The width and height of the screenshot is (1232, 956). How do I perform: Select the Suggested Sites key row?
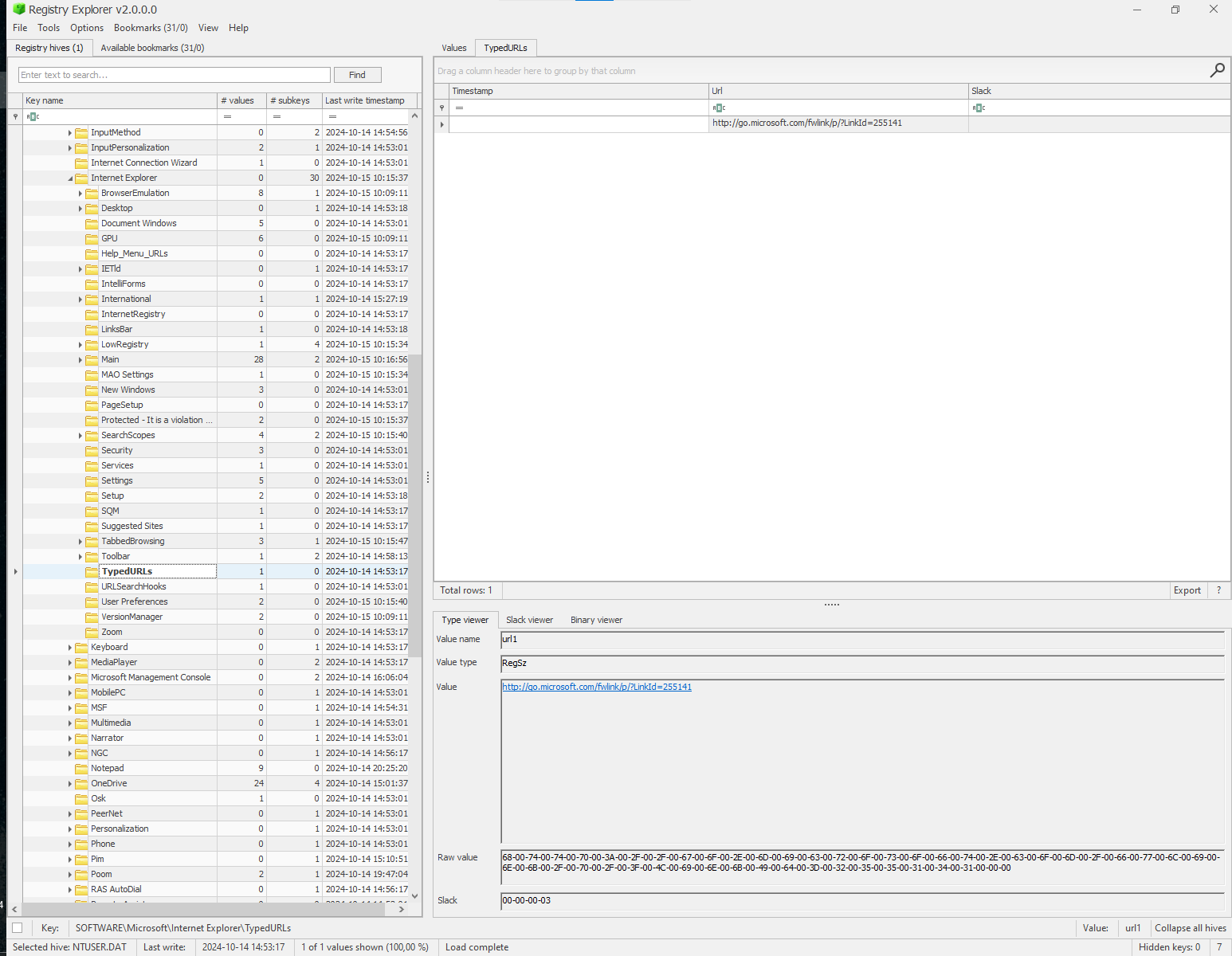215,526
